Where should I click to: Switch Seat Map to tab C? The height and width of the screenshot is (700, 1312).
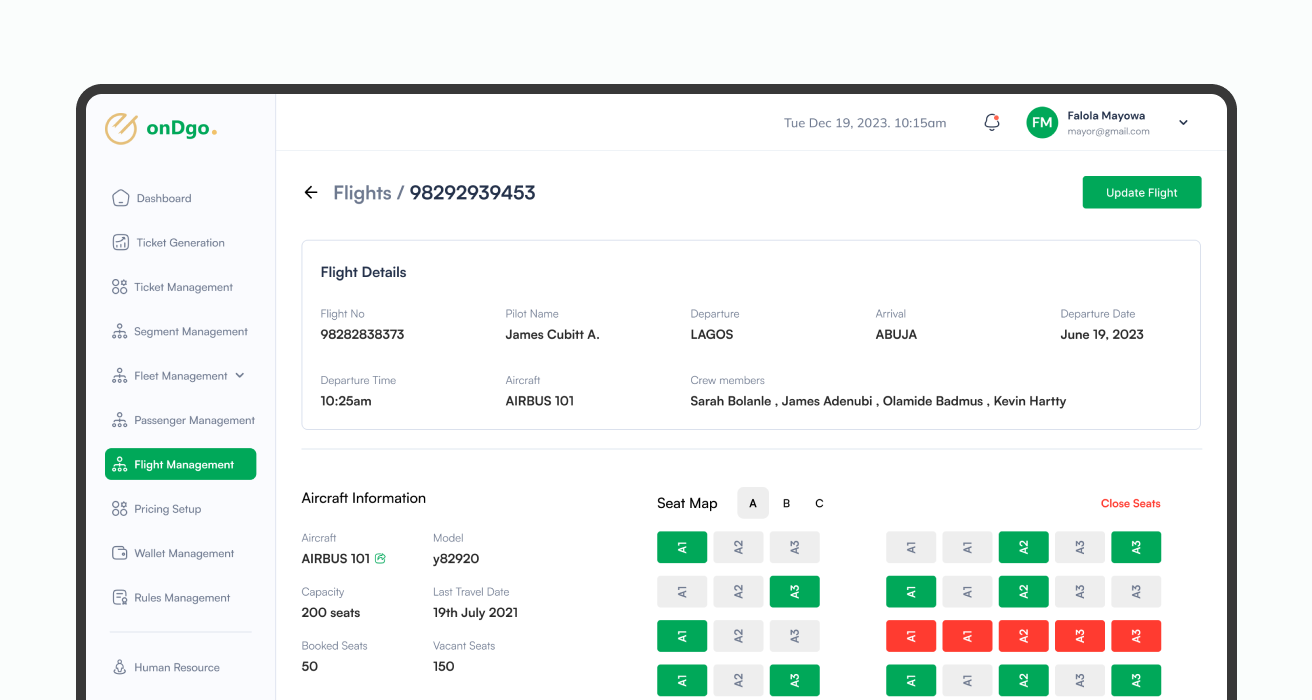819,503
